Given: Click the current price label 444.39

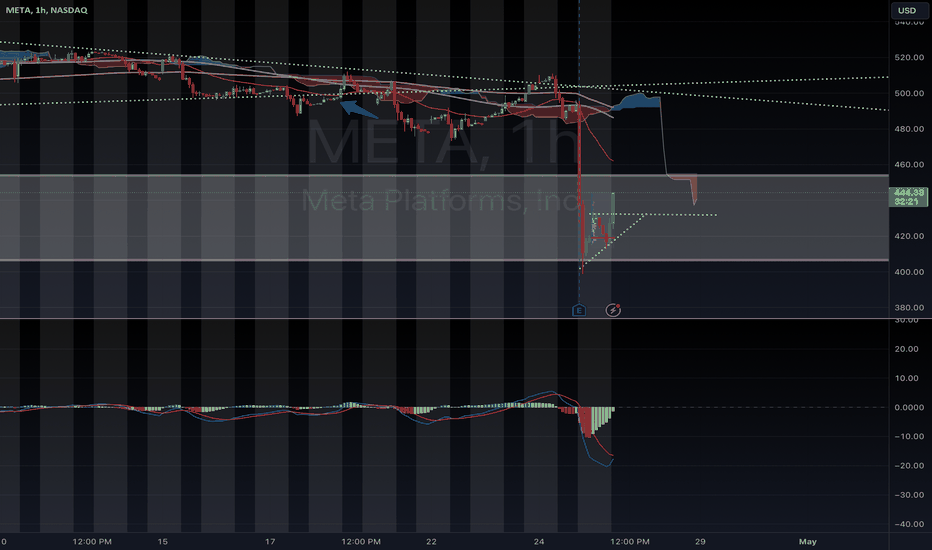Looking at the screenshot, I should click(909, 197).
